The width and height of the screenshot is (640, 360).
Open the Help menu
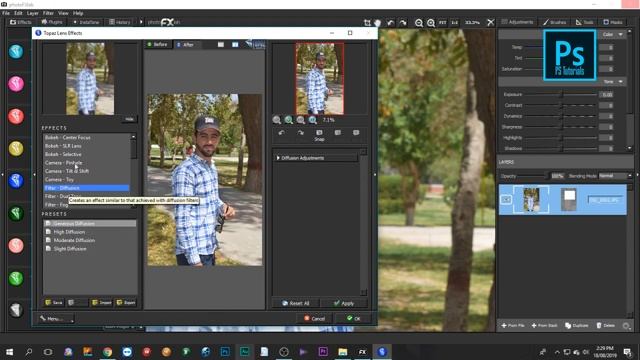[x=78, y=13]
